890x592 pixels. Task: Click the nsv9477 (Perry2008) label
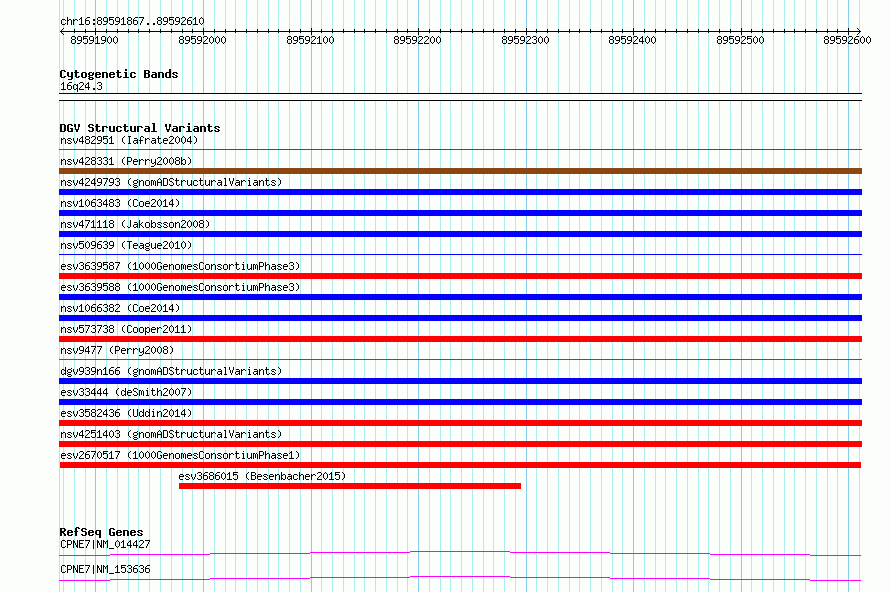pos(117,350)
